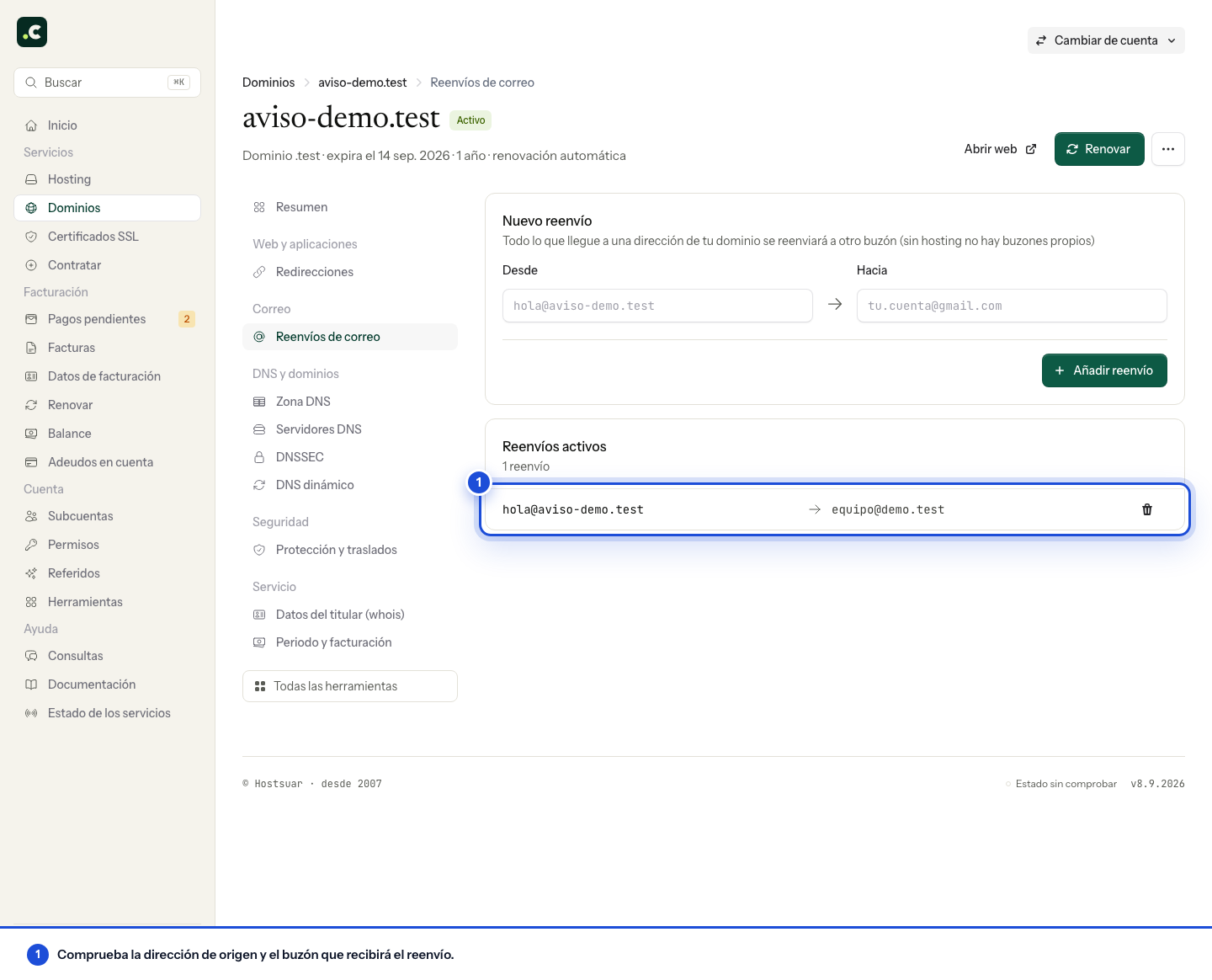
Task: Open the Resumen section
Action: click(350, 207)
